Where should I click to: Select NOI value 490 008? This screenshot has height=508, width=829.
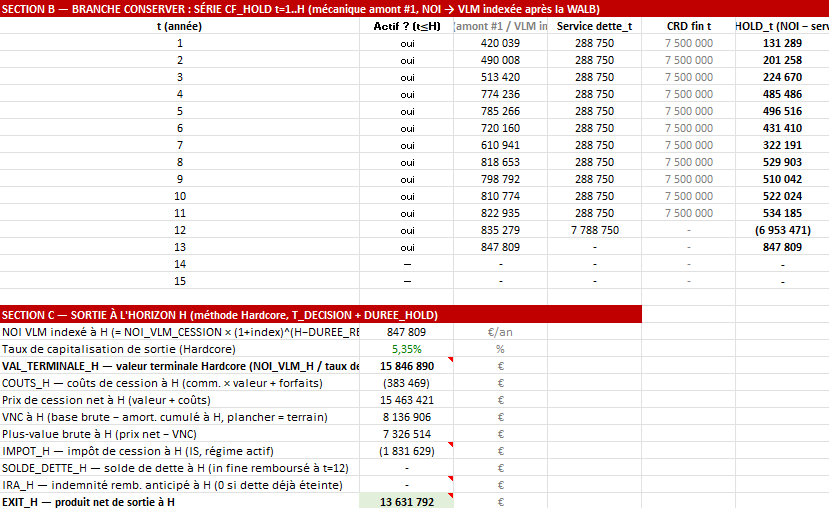pyautogui.click(x=500, y=60)
